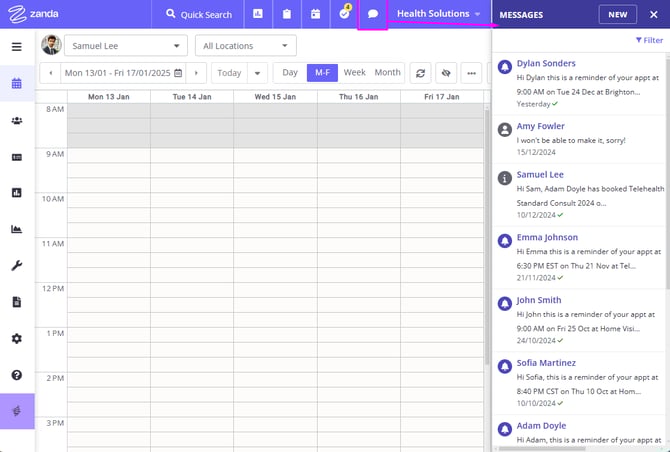Click the NEW message button
Image resolution: width=670 pixels, height=452 pixels.
[618, 15]
